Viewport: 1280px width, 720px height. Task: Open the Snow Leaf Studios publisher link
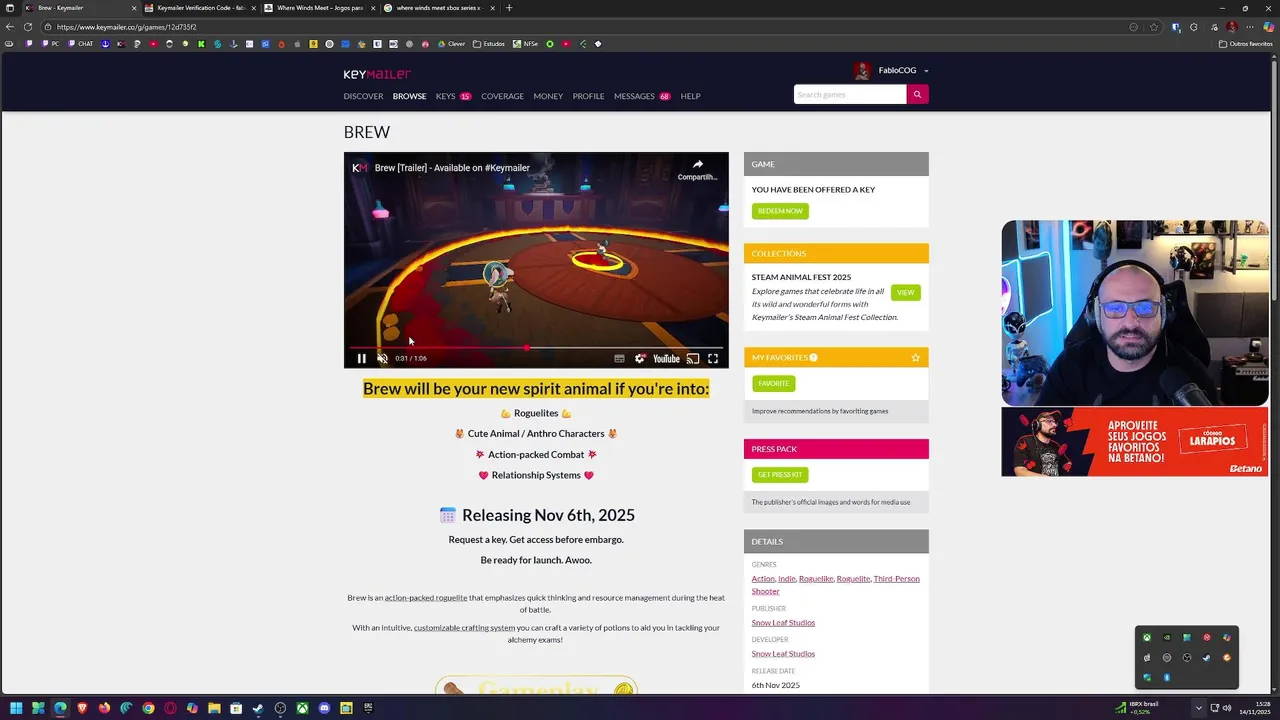(783, 623)
